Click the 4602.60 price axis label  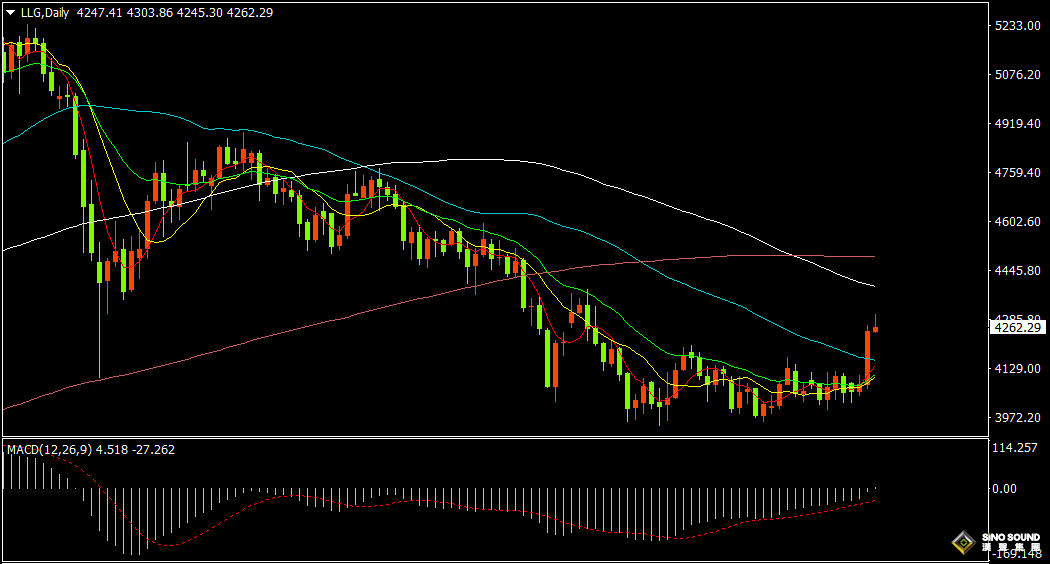pos(1018,221)
